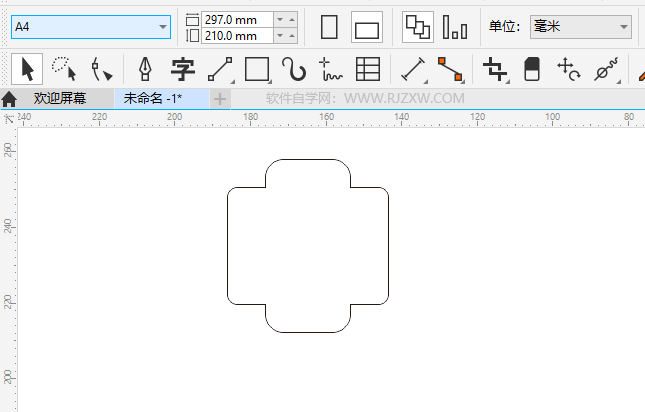Image resolution: width=645 pixels, height=412 pixels.
Task: Pick the Table tool
Action: pyautogui.click(x=368, y=69)
